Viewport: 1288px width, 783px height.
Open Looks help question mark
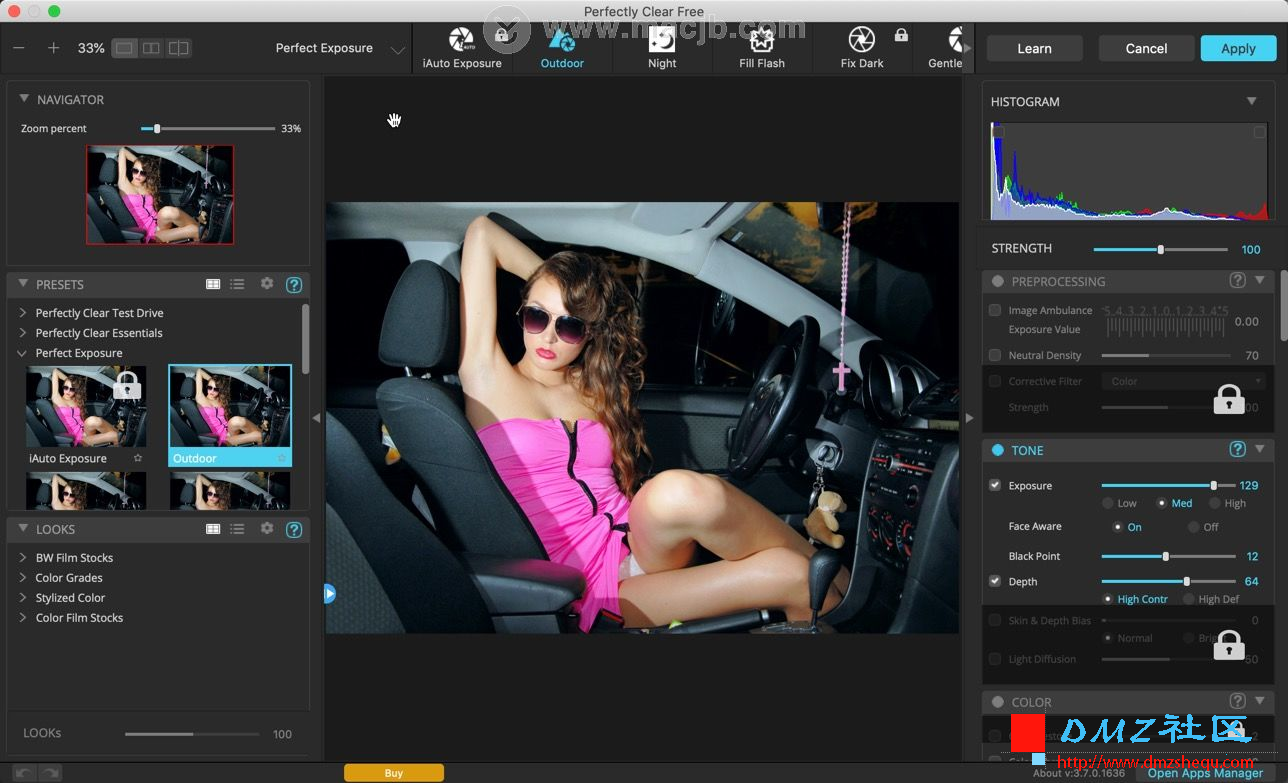tap(294, 530)
